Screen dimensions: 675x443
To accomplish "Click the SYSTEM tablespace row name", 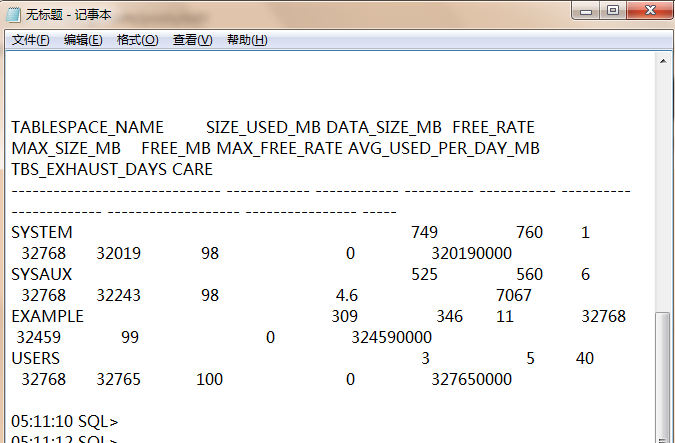I will tap(37, 233).
